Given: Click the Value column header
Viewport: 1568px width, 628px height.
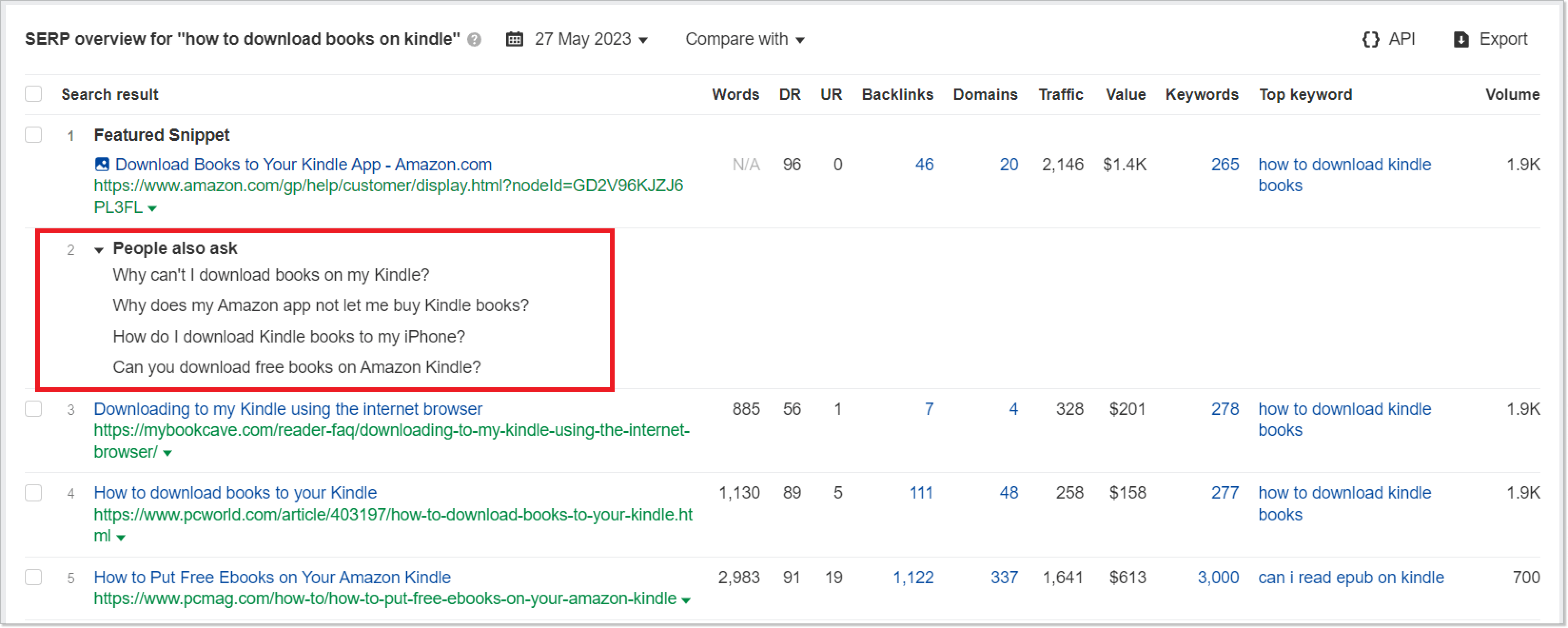Looking at the screenshot, I should (1126, 94).
